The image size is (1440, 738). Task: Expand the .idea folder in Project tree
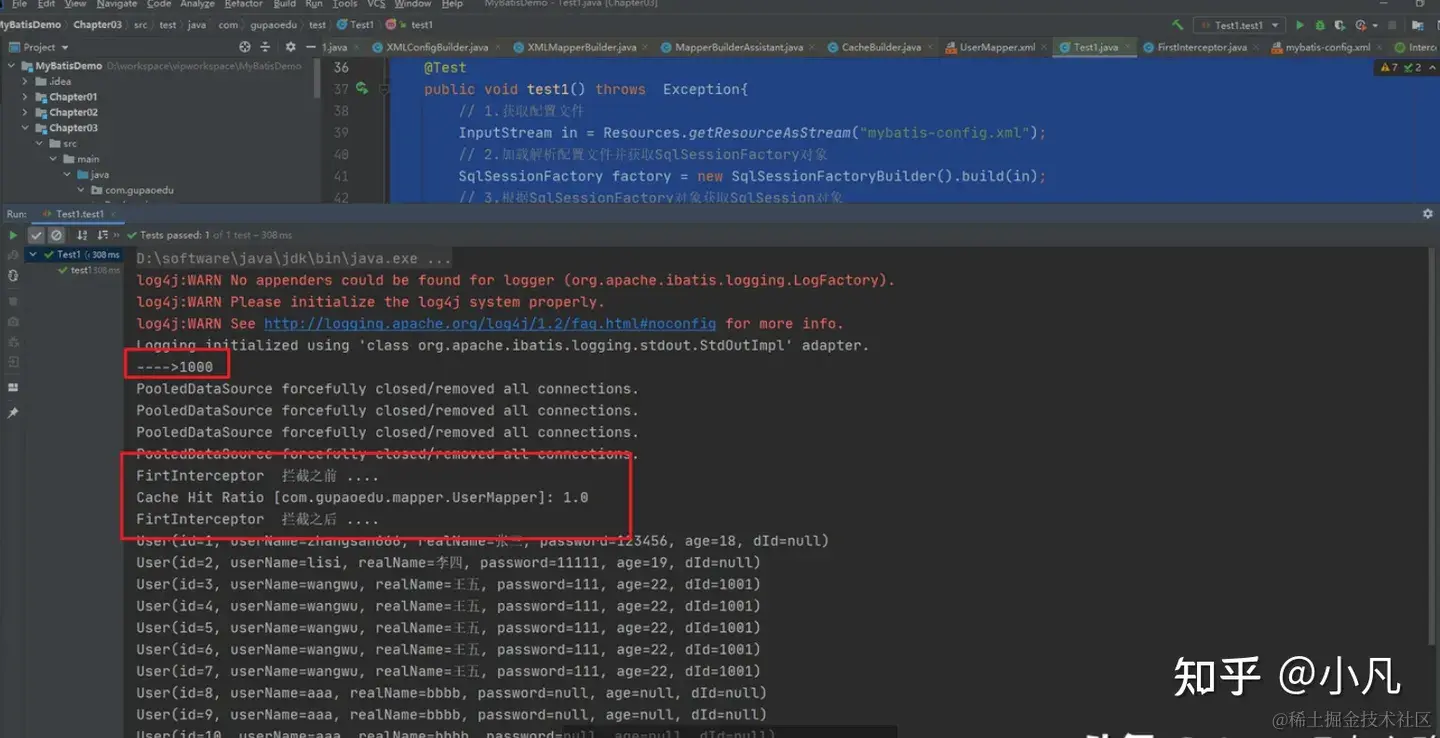(x=25, y=82)
